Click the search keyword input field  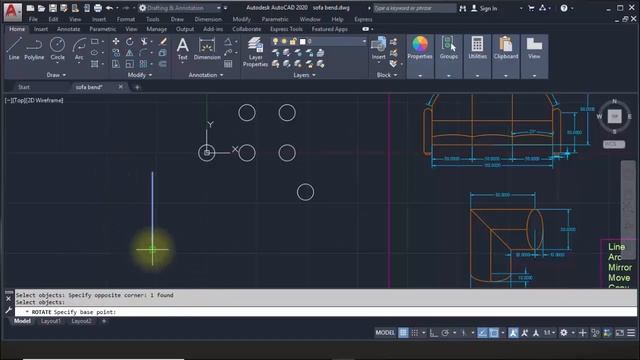tap(414, 8)
